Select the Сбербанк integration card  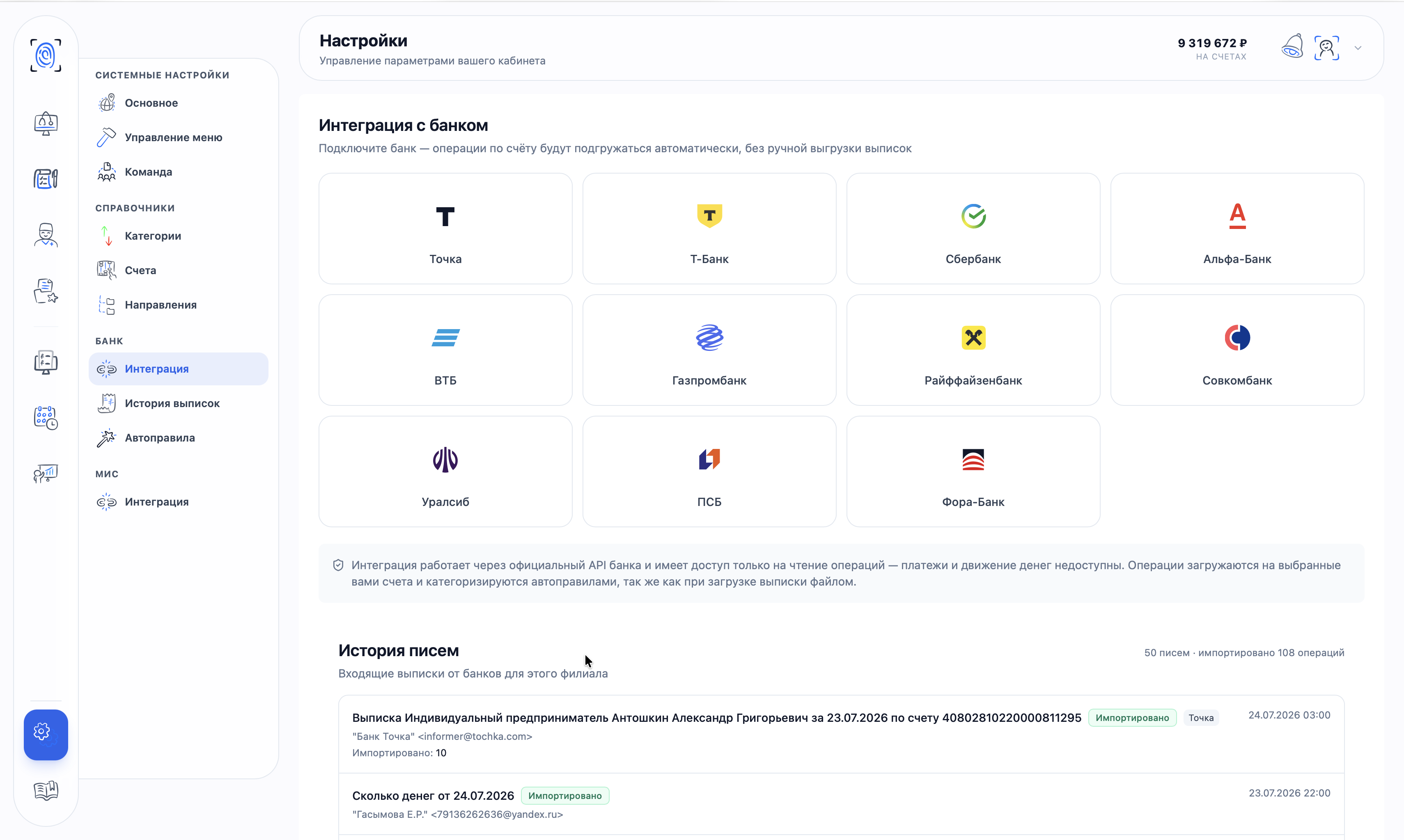[x=973, y=229]
